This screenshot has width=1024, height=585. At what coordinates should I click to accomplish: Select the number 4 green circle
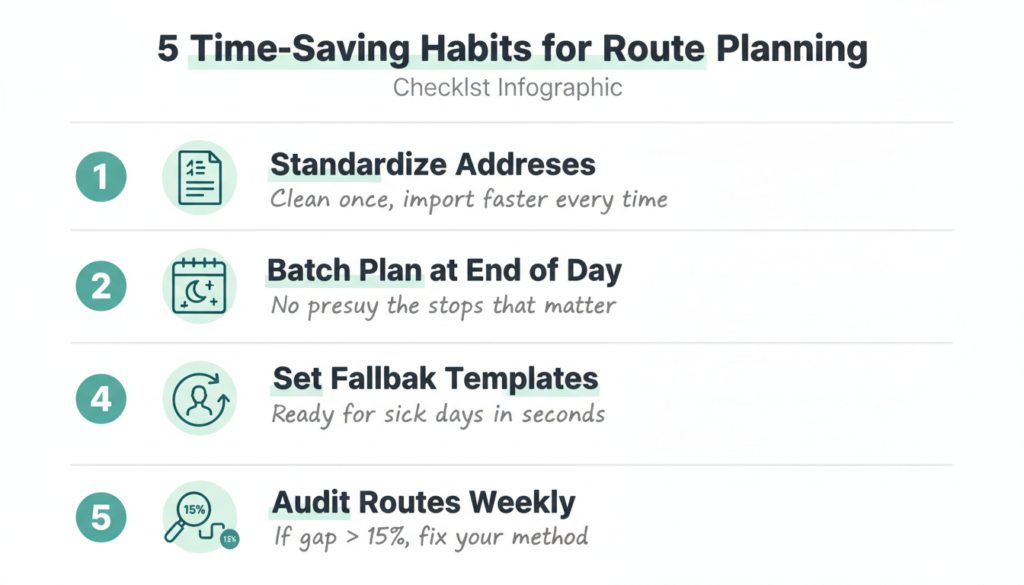coord(101,398)
